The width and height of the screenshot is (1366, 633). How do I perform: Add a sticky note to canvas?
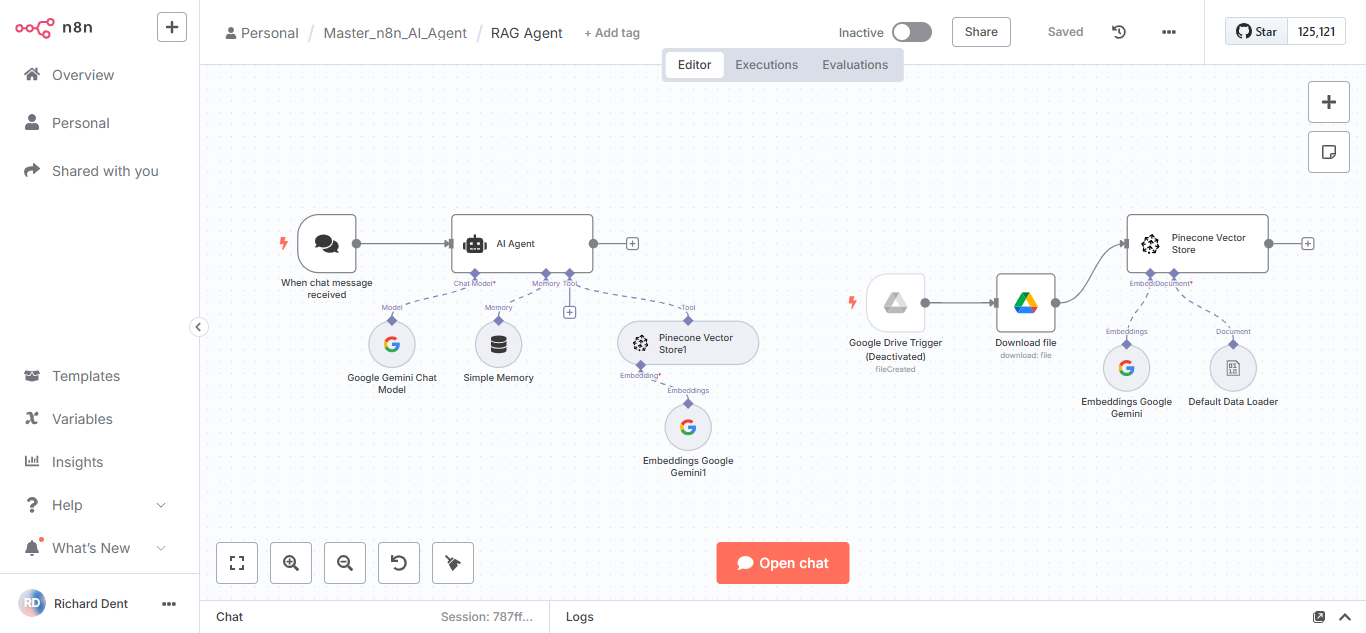click(1329, 152)
